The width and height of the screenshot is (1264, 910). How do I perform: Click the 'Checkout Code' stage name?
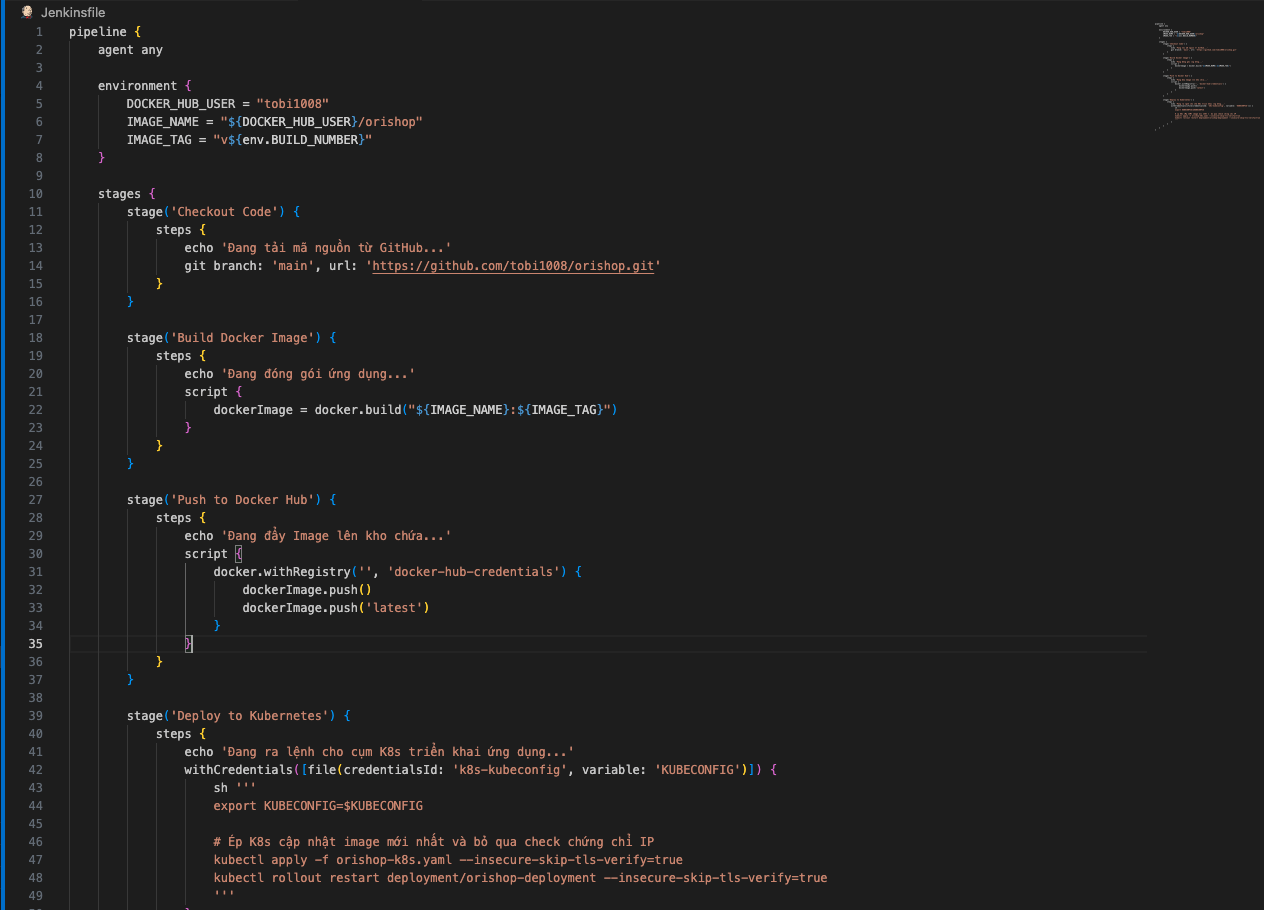tap(231, 212)
